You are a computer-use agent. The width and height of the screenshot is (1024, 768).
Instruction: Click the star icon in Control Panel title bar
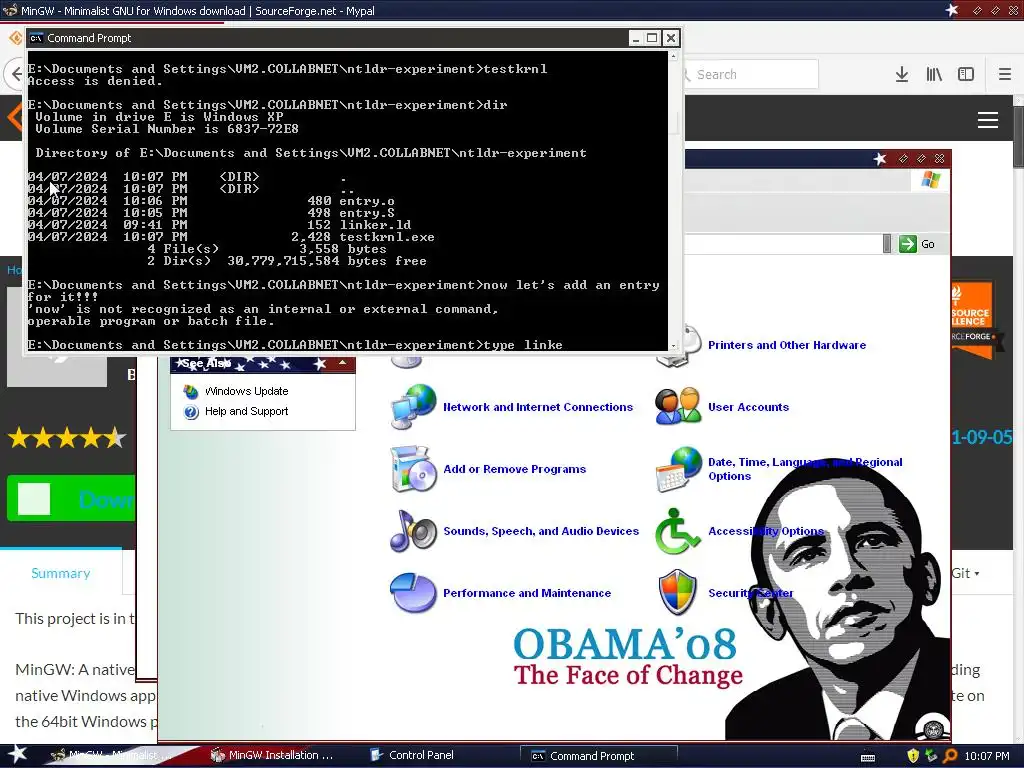click(880, 159)
